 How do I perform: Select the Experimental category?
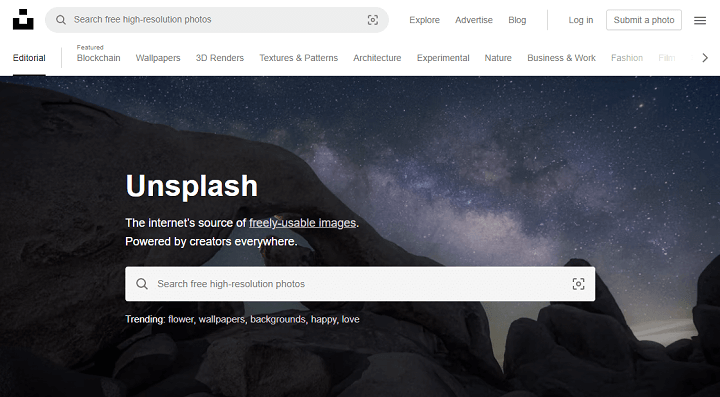(443, 58)
